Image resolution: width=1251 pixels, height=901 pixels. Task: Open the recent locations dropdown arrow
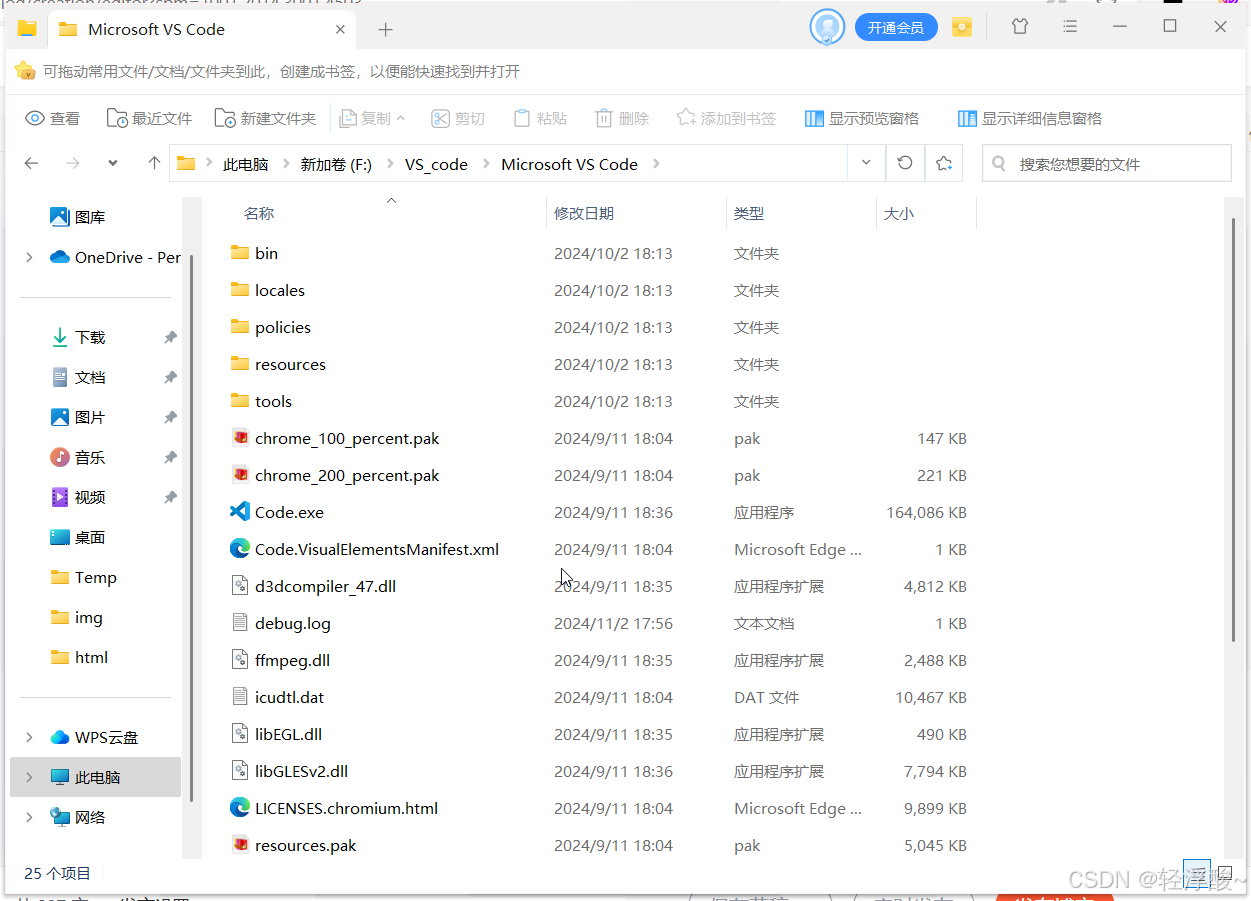(113, 163)
